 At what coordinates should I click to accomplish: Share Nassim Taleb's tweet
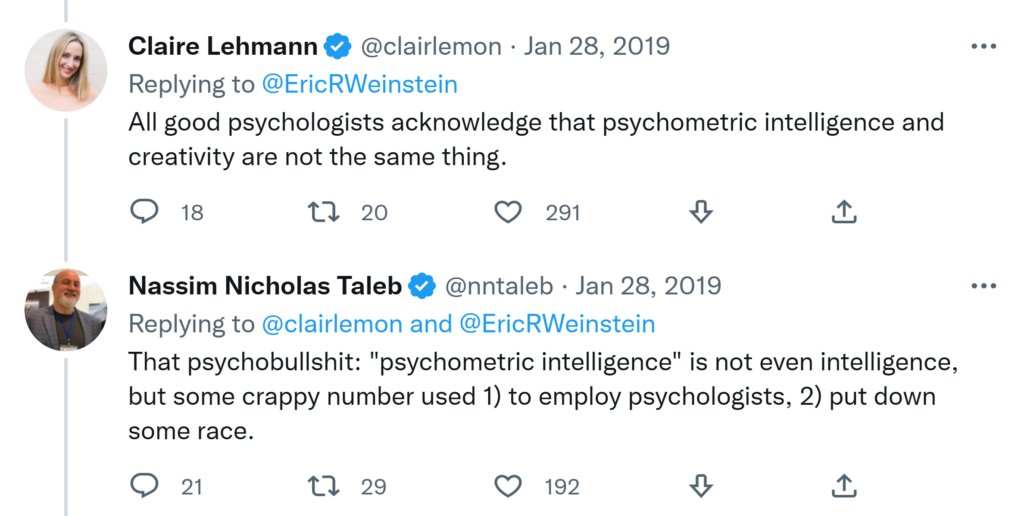point(844,486)
